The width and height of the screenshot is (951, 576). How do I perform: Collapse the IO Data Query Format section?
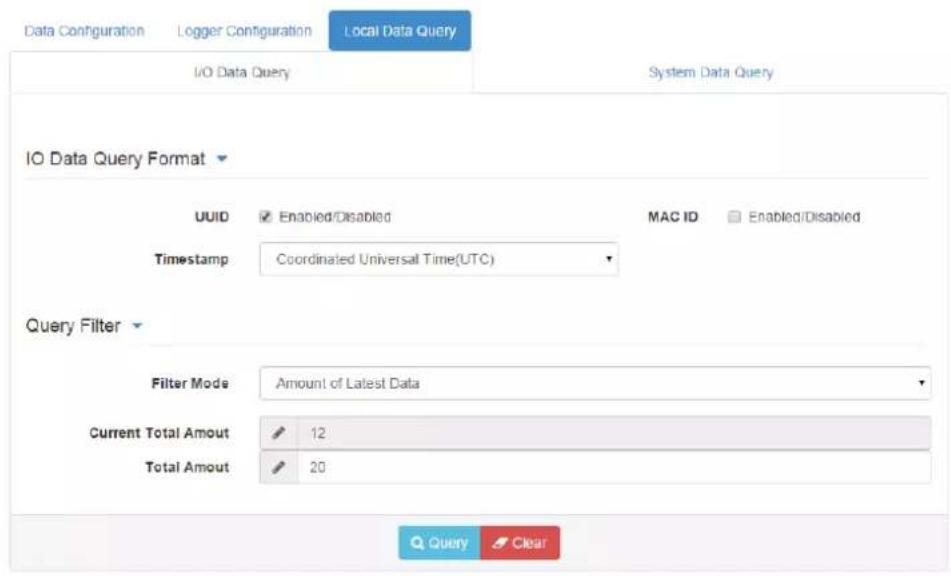222,159
